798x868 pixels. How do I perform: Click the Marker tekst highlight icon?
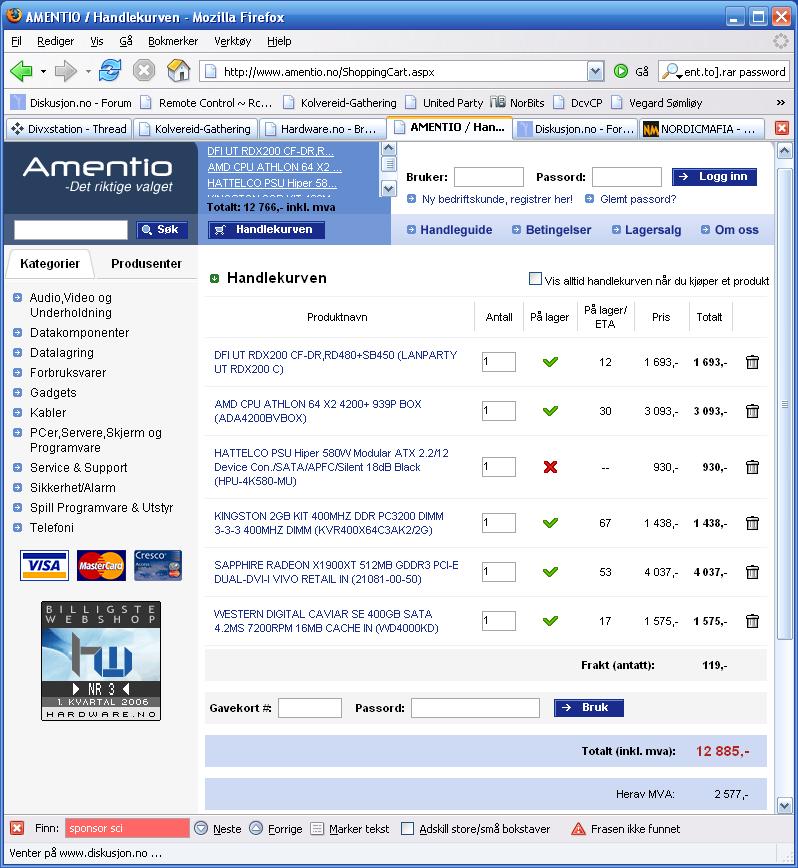[x=317, y=828]
